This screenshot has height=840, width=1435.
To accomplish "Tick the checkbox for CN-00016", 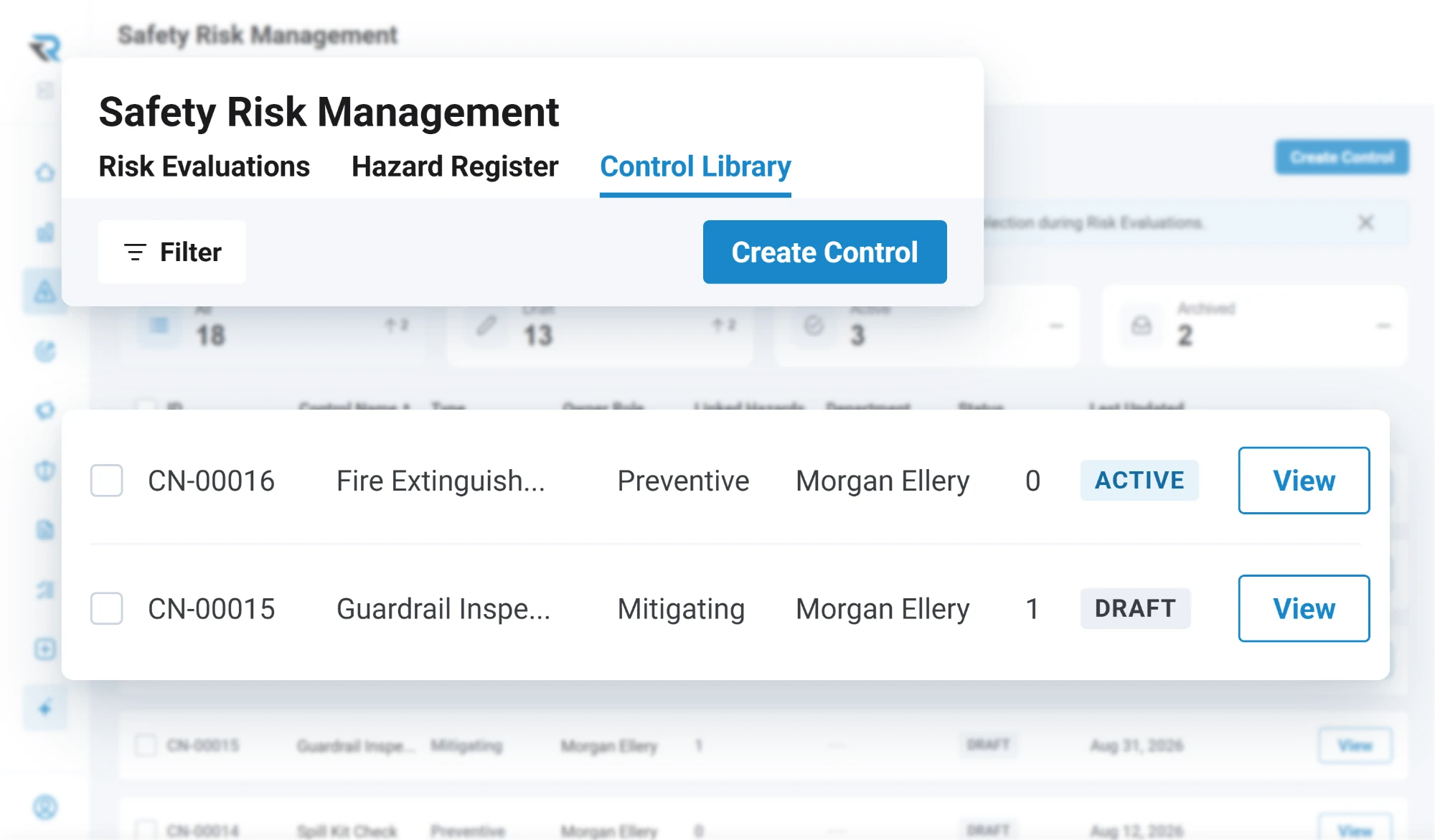I will (106, 481).
